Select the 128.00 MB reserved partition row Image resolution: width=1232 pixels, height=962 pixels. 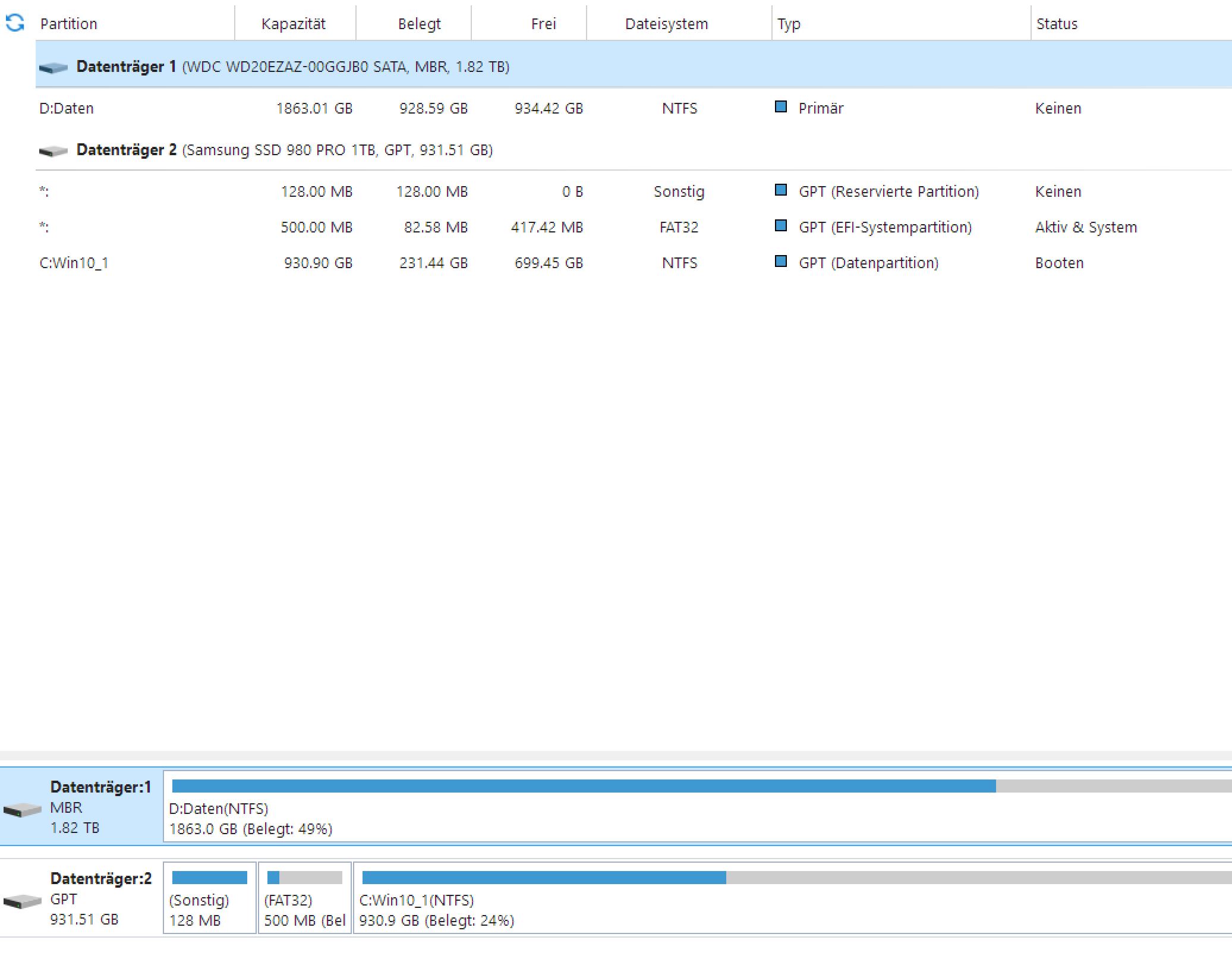(634, 191)
